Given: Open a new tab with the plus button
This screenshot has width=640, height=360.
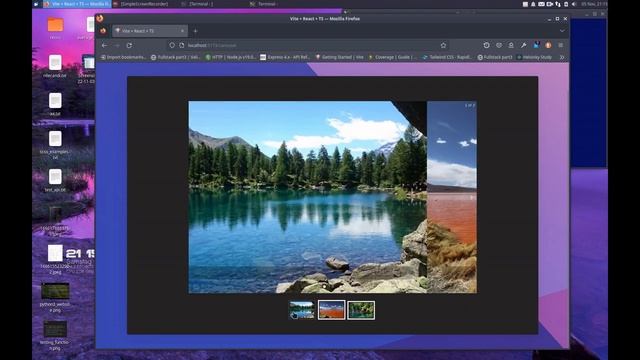Looking at the screenshot, I should [x=195, y=31].
